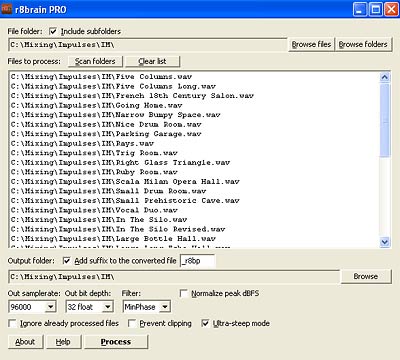Start conversion with the Process button
Image resolution: width=400 pixels, height=360 pixels.
116,342
